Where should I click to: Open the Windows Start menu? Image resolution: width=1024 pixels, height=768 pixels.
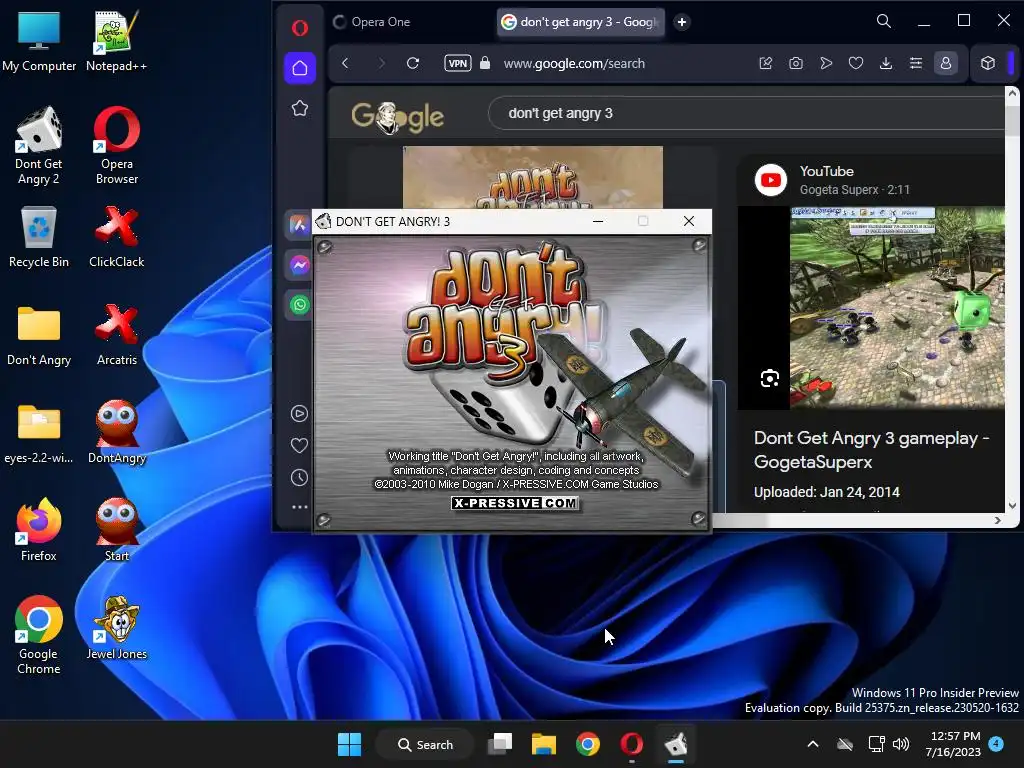click(349, 744)
